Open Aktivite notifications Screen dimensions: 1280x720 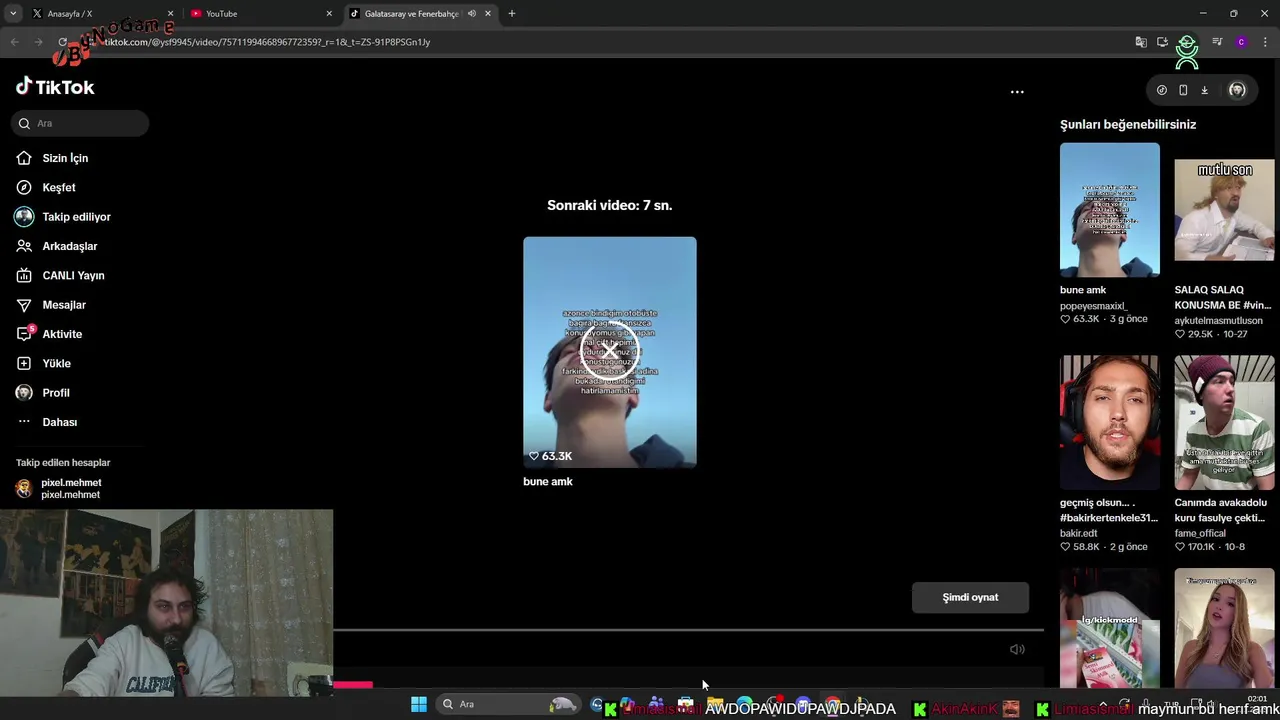[62, 334]
